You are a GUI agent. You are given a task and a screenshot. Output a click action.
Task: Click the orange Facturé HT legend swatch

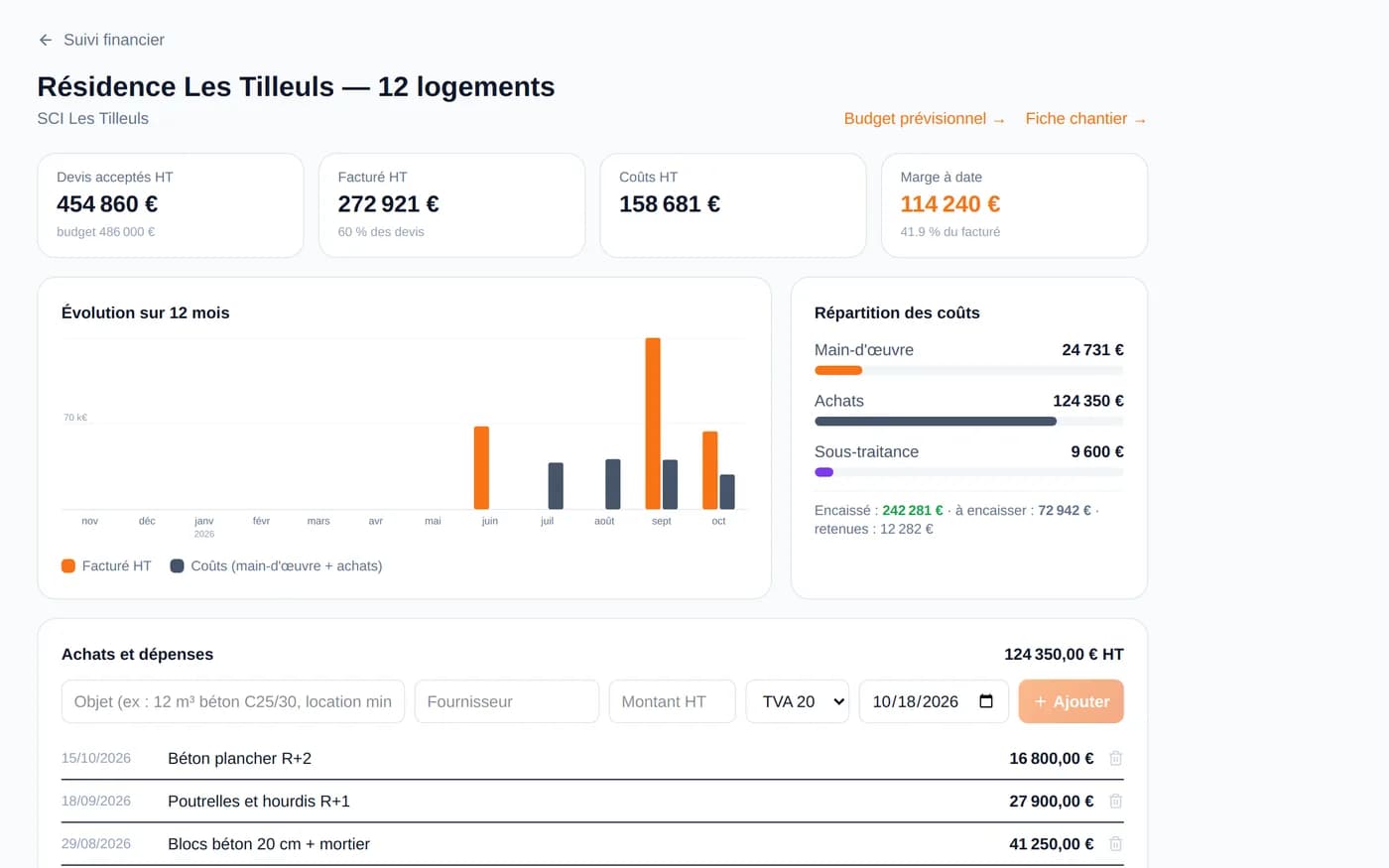coord(68,565)
